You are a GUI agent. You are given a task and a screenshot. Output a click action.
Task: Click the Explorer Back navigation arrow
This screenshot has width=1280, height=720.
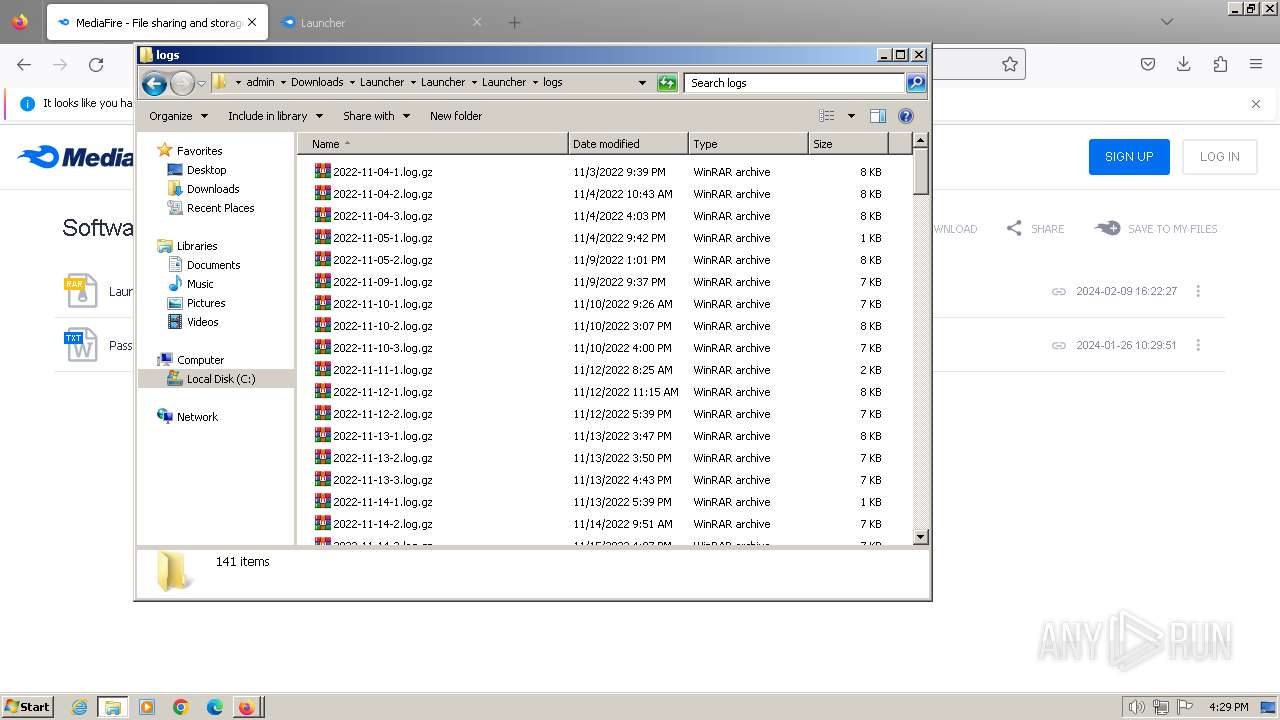(154, 83)
